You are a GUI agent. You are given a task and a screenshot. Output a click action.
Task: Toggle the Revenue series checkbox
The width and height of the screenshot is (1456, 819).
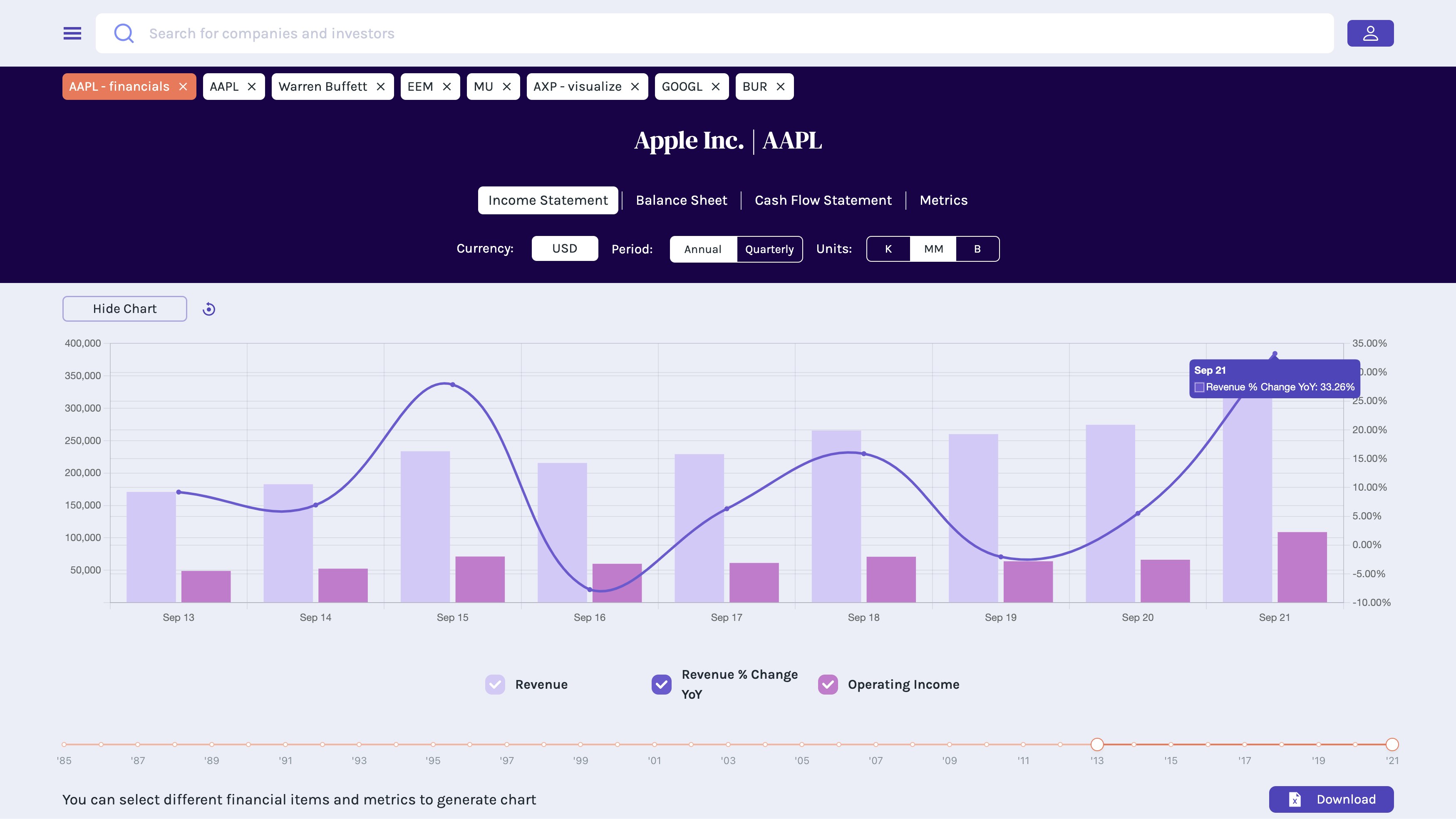click(x=495, y=685)
